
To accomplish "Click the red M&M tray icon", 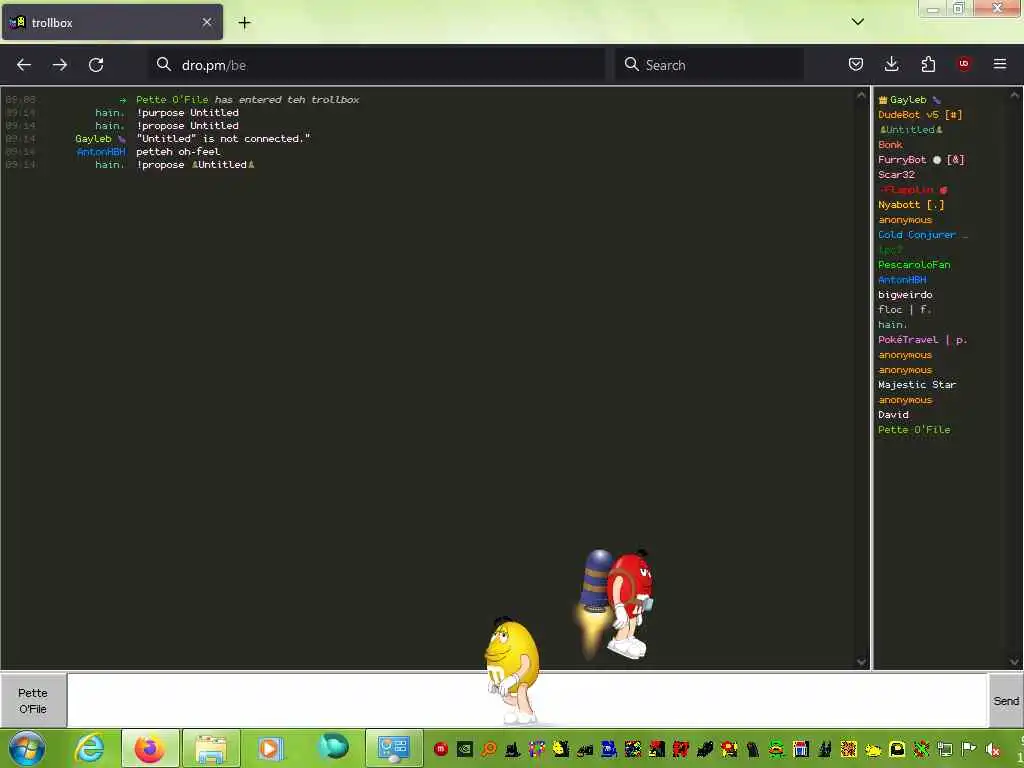I will tap(441, 749).
